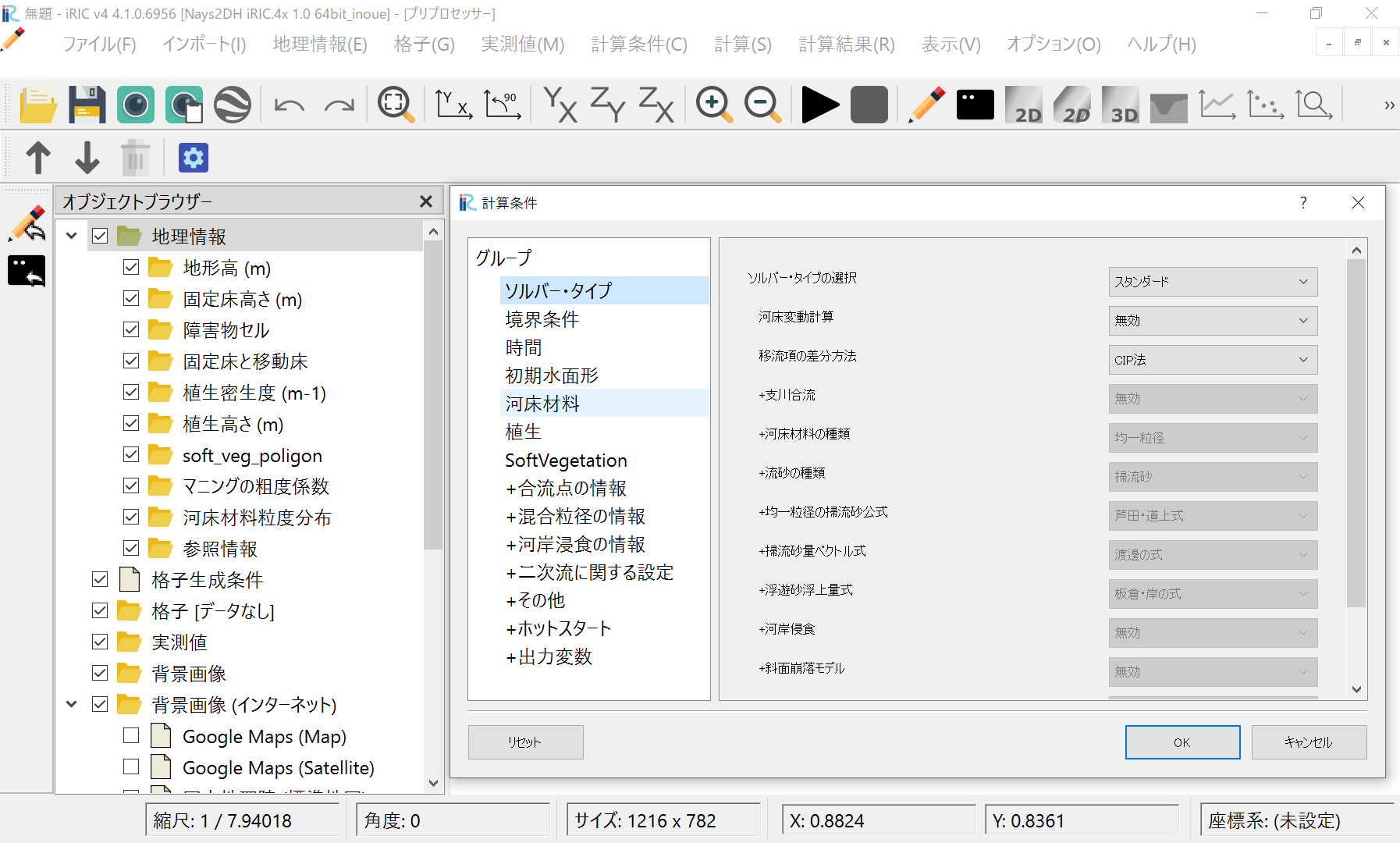Toggle the マニングの粗度係数 checkbox
The image size is (1400, 843).
[x=131, y=486]
